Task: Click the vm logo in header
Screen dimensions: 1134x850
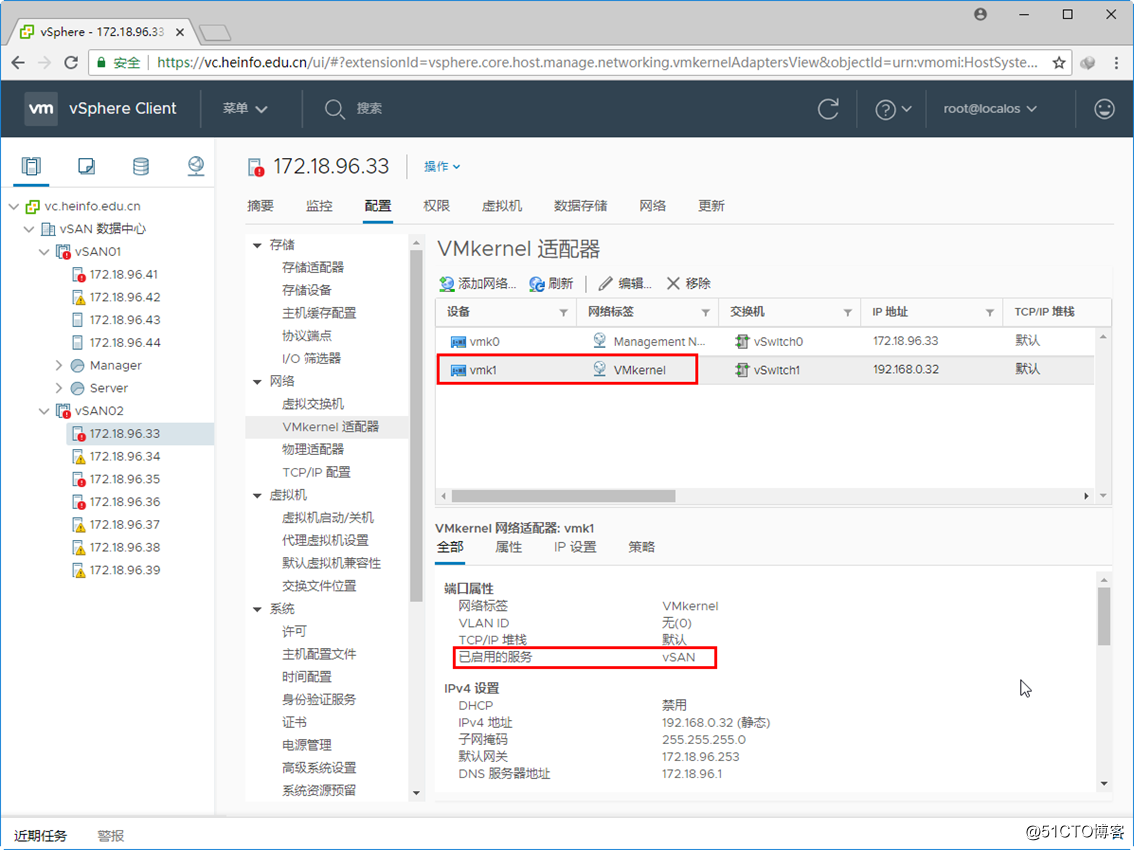Action: click(x=40, y=109)
